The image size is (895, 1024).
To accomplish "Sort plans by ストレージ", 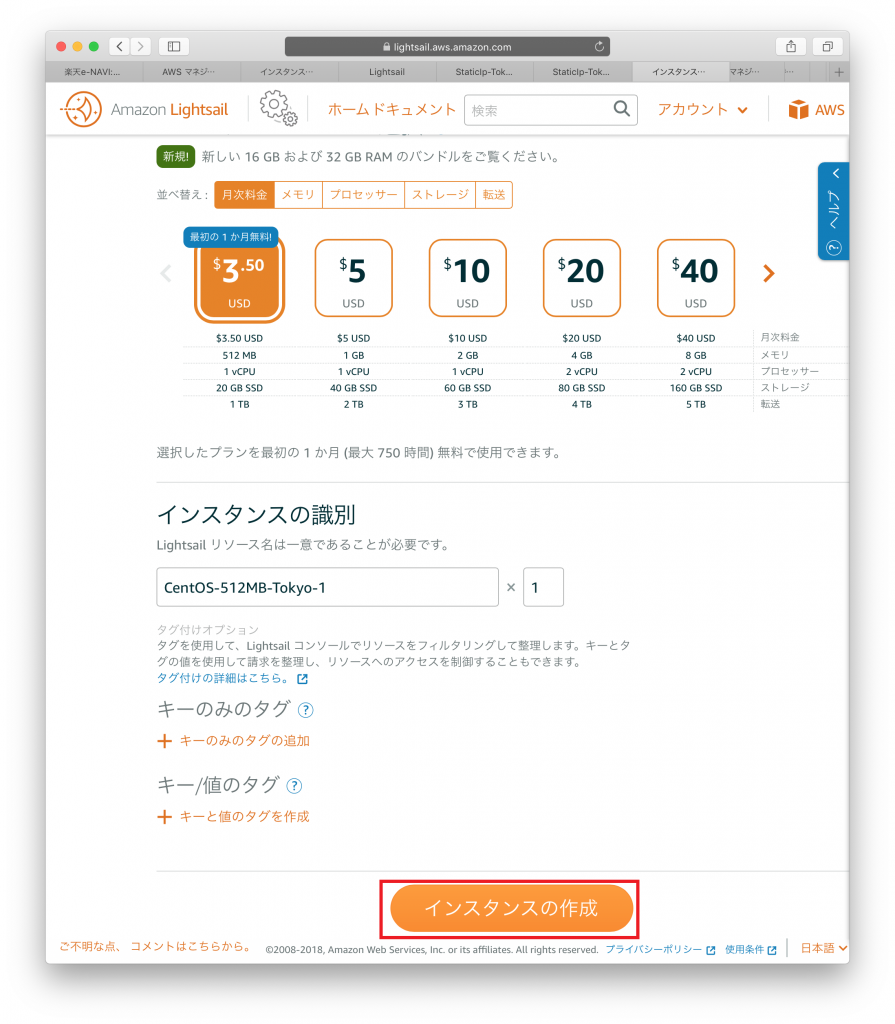I will pos(440,195).
